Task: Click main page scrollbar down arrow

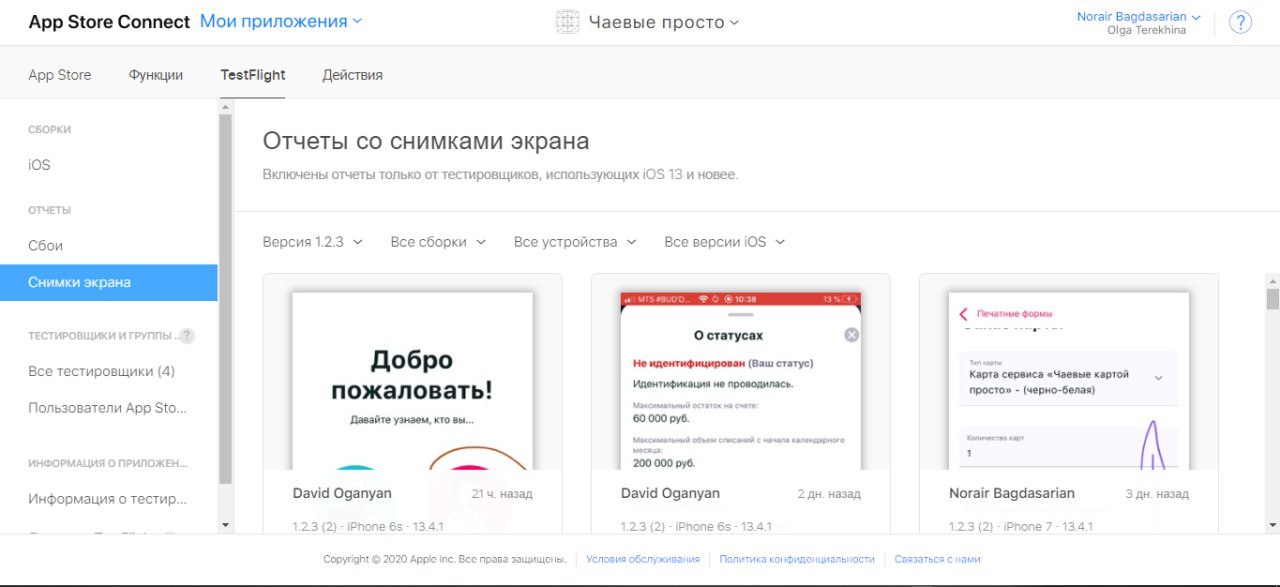Action: (x=1272, y=524)
